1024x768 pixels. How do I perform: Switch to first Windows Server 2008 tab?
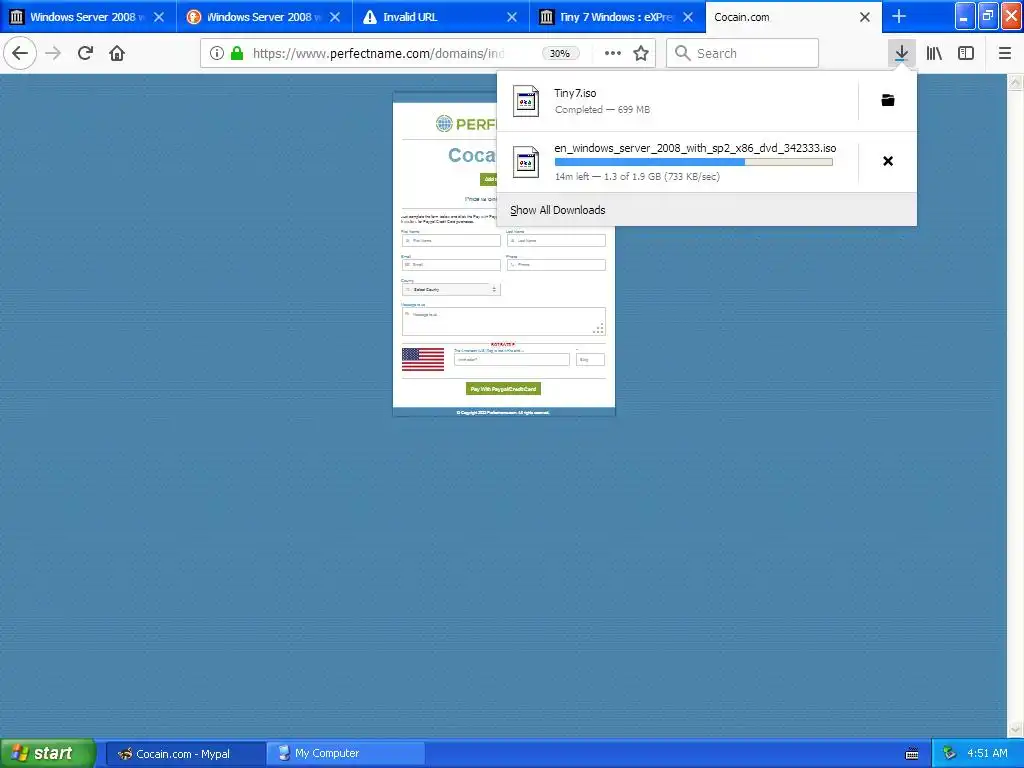[88, 17]
